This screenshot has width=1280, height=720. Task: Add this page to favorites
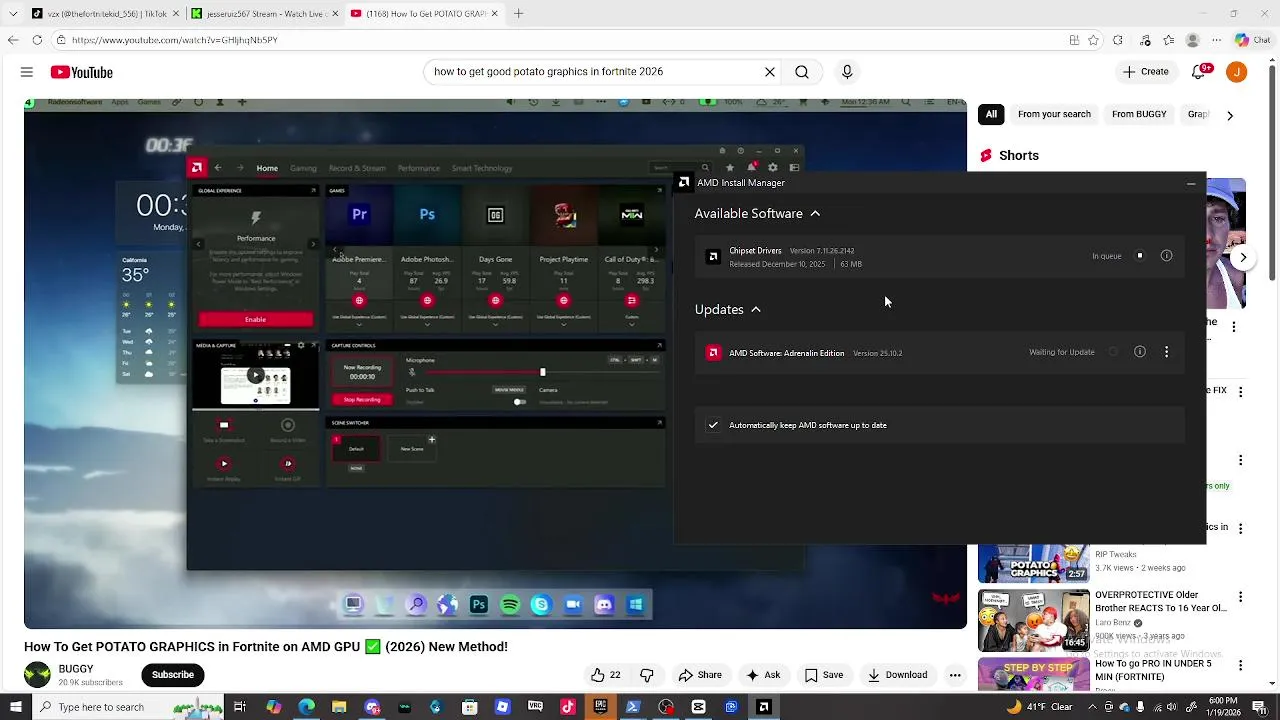point(1094,40)
